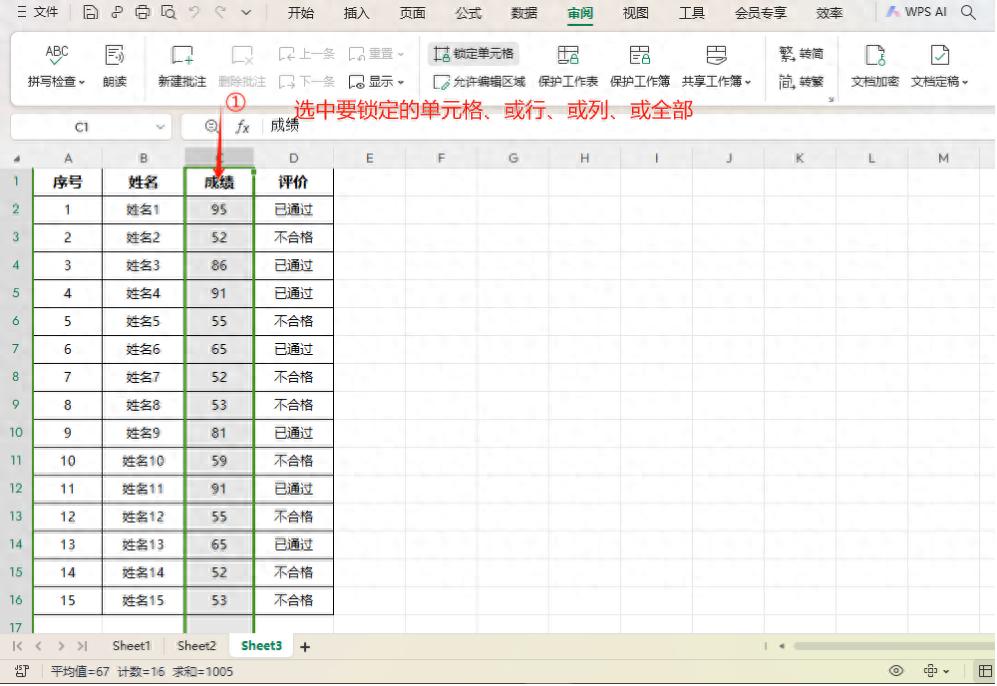
Task: Click normal view grid icon in status bar
Action: [x=985, y=671]
